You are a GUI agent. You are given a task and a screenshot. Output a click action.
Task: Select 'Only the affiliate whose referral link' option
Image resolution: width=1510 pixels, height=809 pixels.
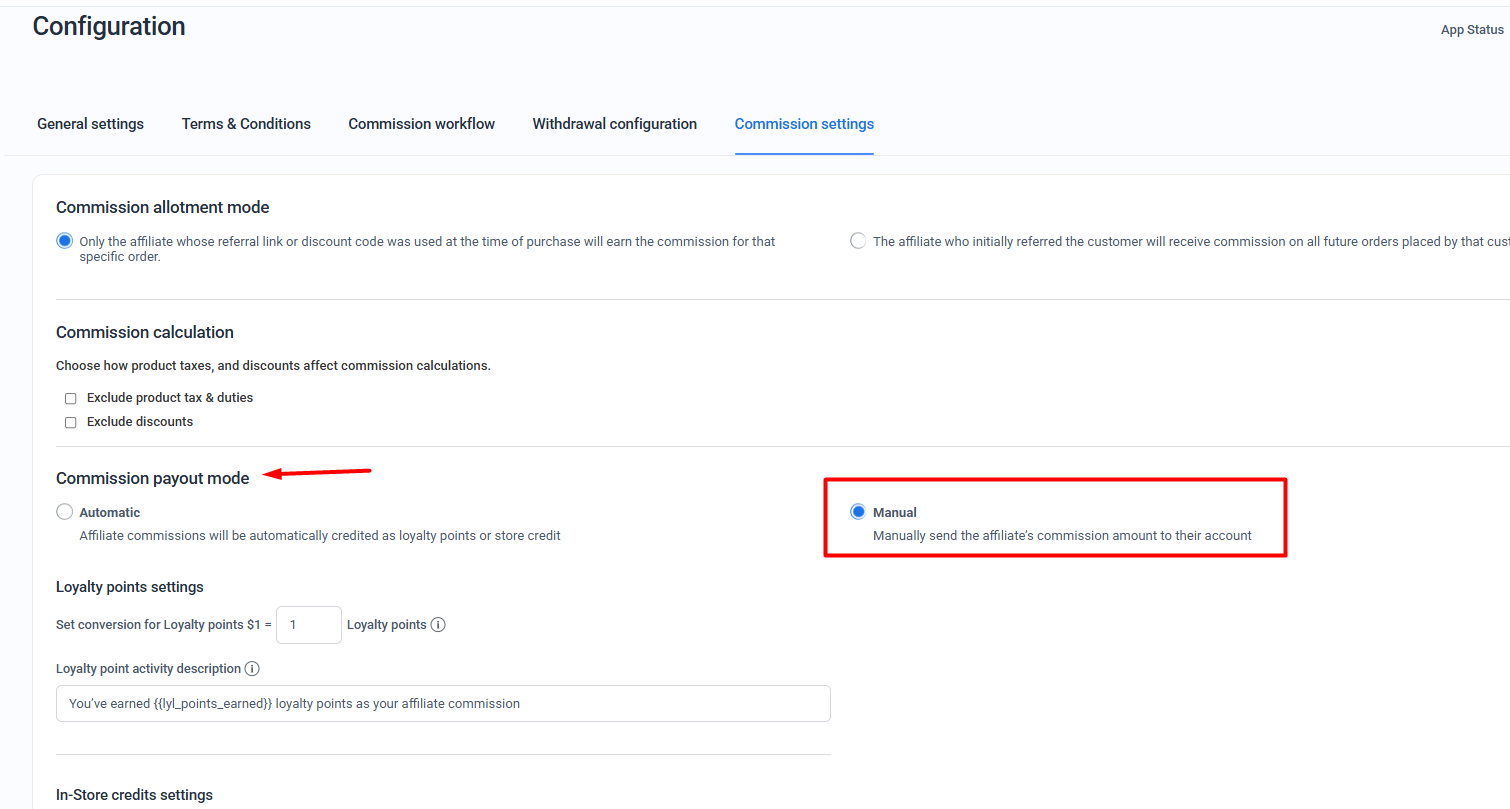click(x=65, y=241)
